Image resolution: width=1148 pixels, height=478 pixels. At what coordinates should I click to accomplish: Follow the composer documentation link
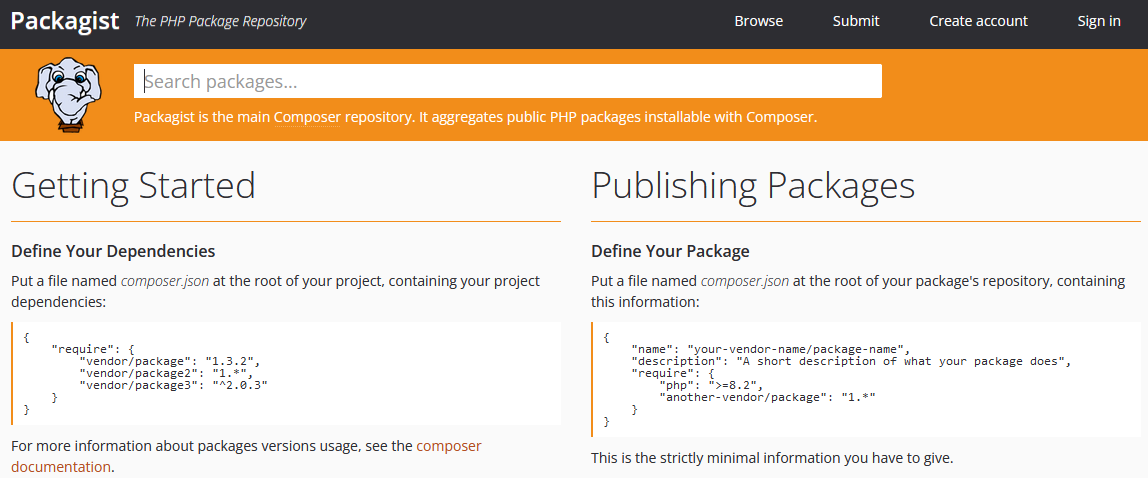pyautogui.click(x=448, y=446)
